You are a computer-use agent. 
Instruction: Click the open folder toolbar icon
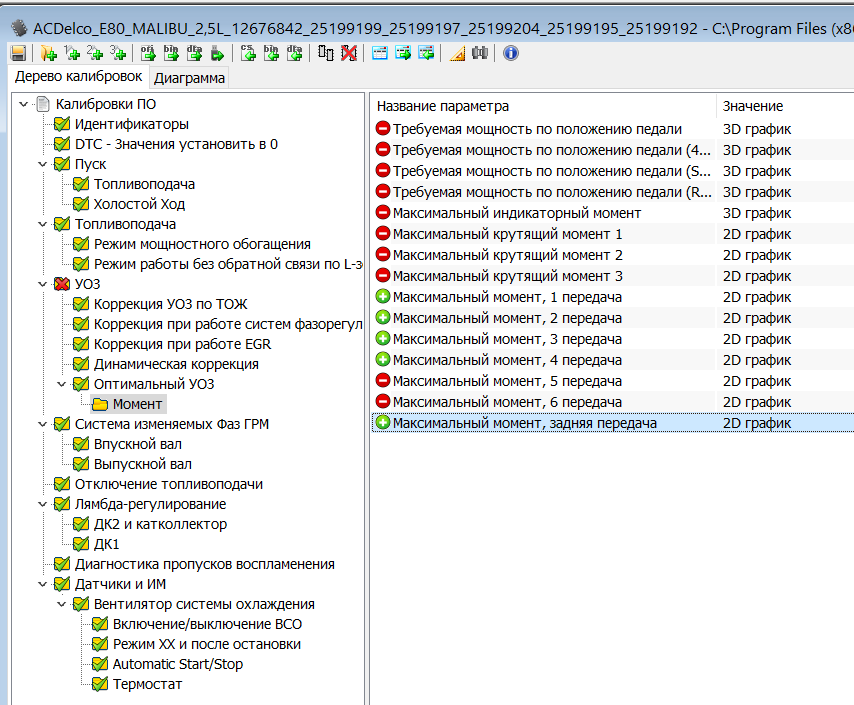point(48,53)
